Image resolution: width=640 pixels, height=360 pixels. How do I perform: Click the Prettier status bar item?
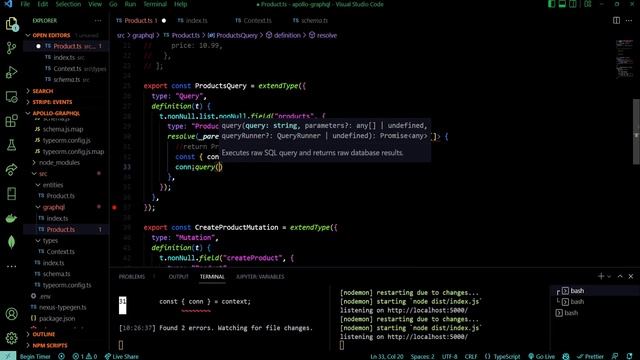590,356
